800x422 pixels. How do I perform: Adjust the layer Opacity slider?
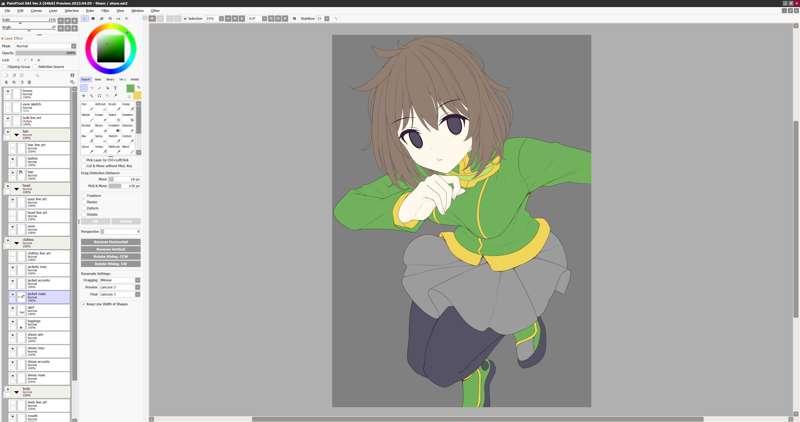(45, 53)
